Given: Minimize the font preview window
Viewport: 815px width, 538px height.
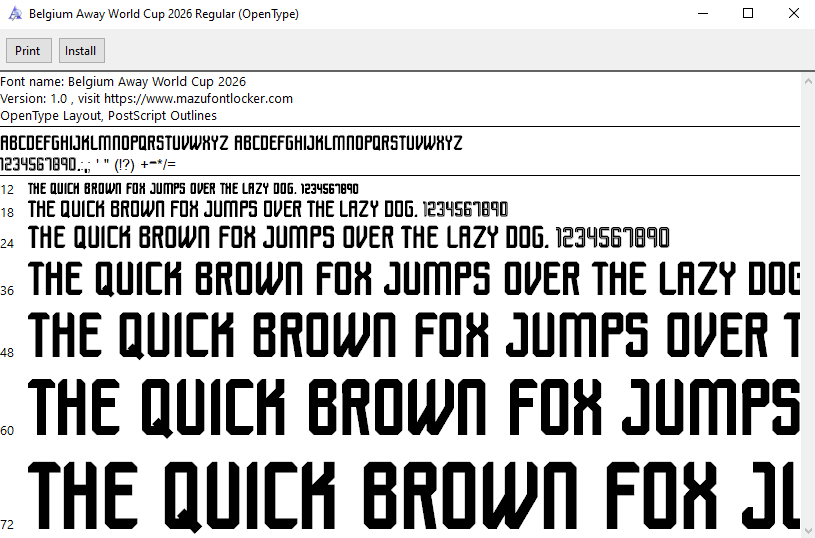Looking at the screenshot, I should [x=702, y=14].
